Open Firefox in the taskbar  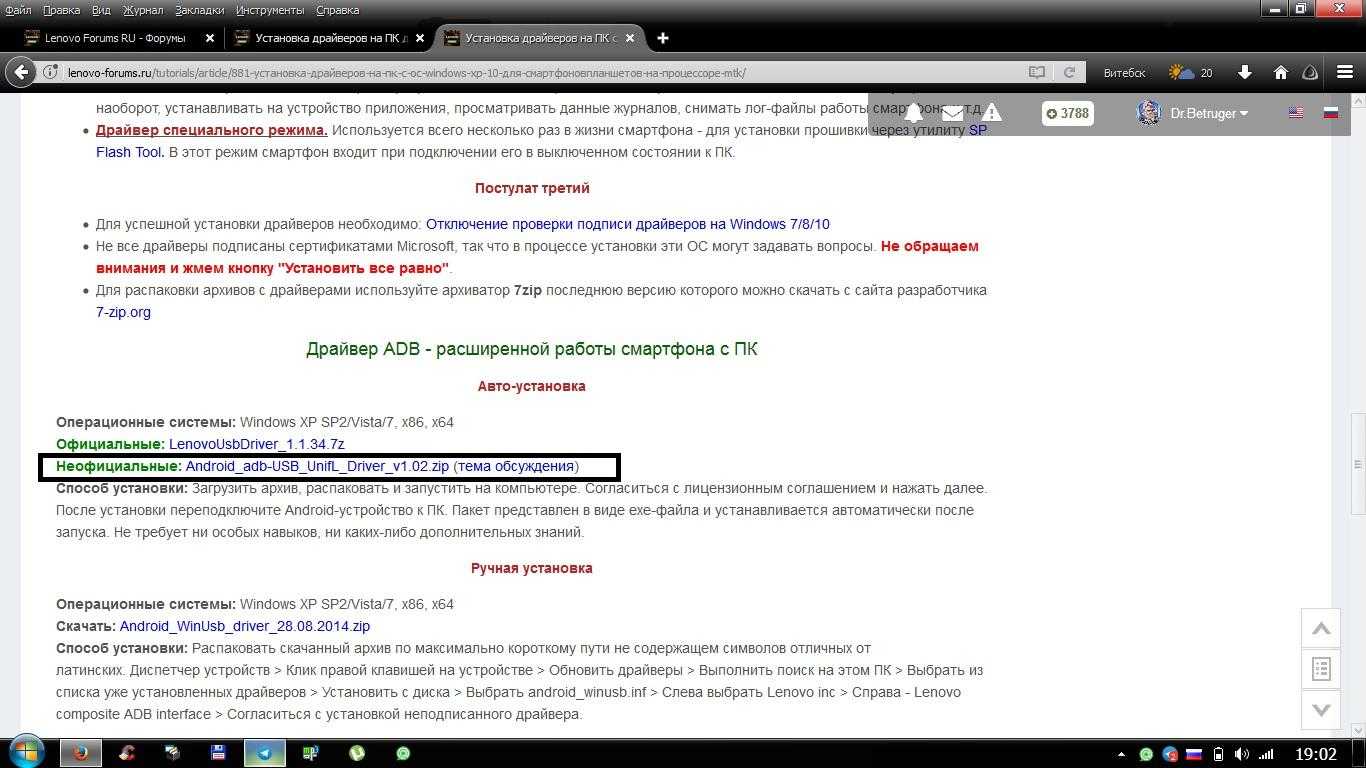[x=81, y=753]
